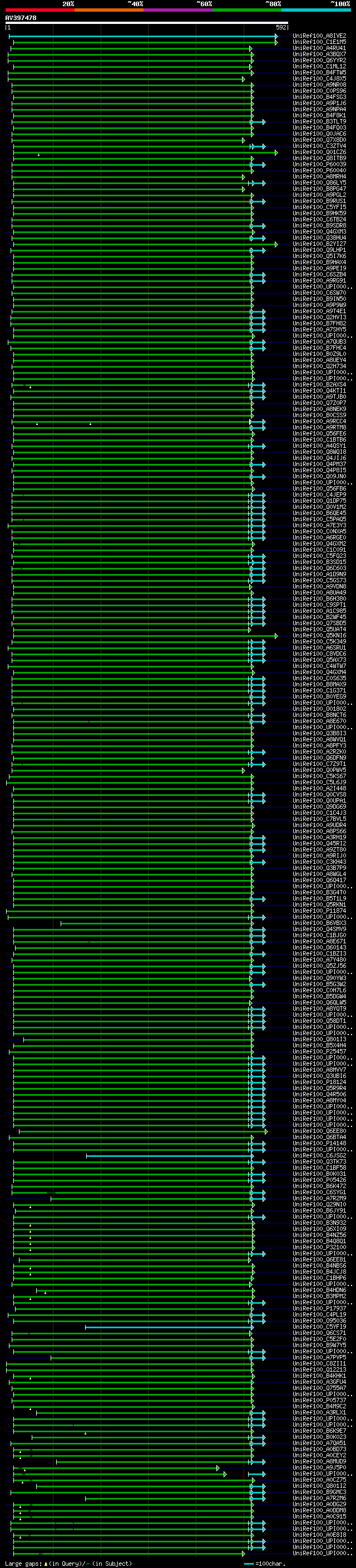Select the UniRef100_A2I448 label

[x=319, y=788]
